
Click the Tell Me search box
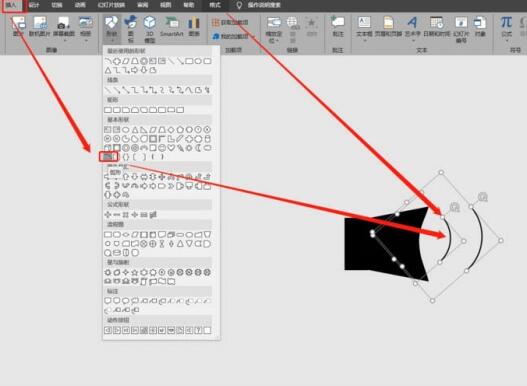(264, 5)
